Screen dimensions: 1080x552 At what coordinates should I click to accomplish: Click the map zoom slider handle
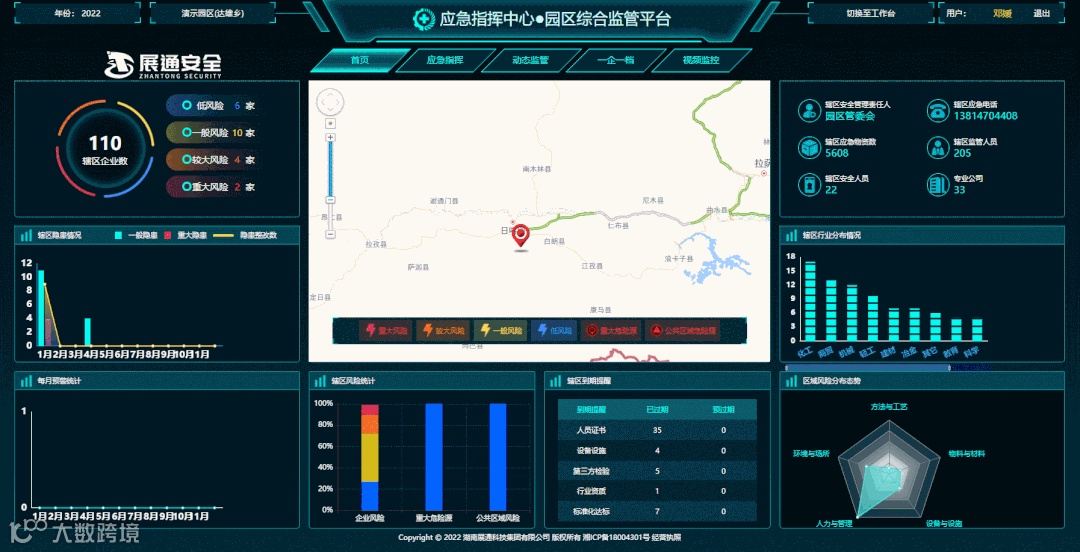331,200
